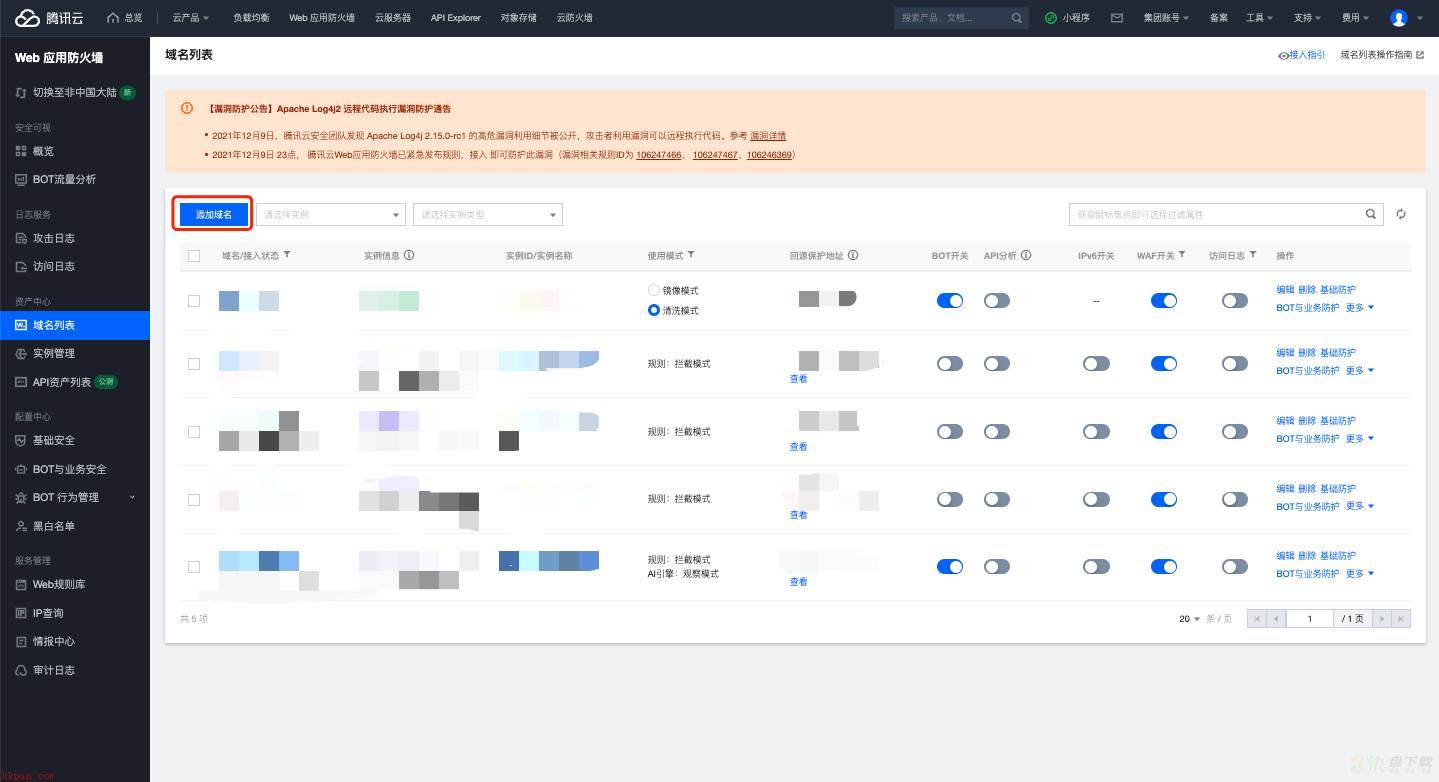This screenshot has height=782, width=1439.
Task: Open the user avatar menu
Action: [x=1399, y=18]
